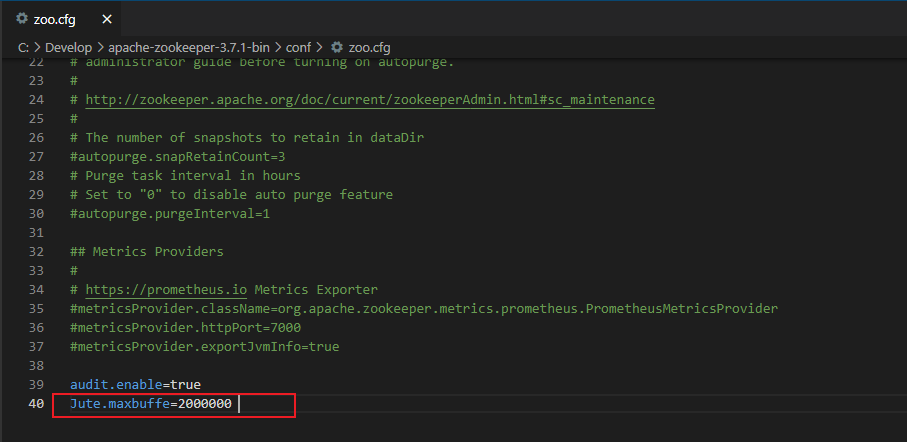Open the prometheus.io link

click(x=166, y=290)
